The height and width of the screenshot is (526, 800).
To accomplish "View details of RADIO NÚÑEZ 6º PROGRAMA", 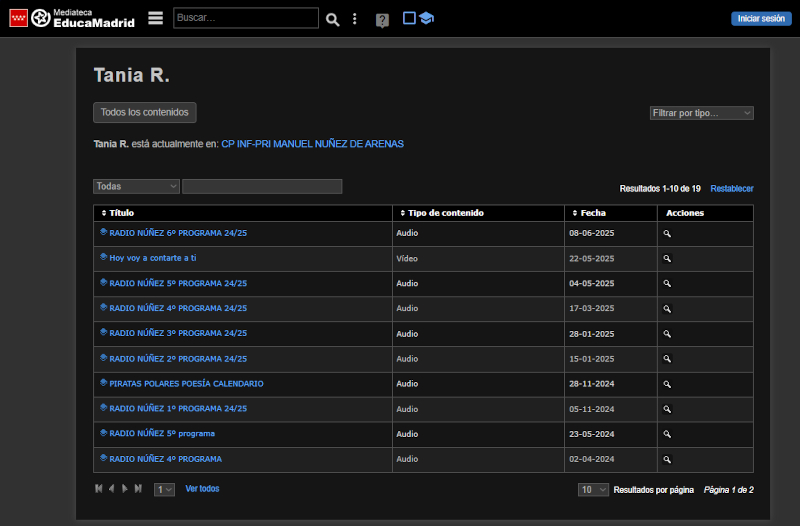I will click(667, 233).
